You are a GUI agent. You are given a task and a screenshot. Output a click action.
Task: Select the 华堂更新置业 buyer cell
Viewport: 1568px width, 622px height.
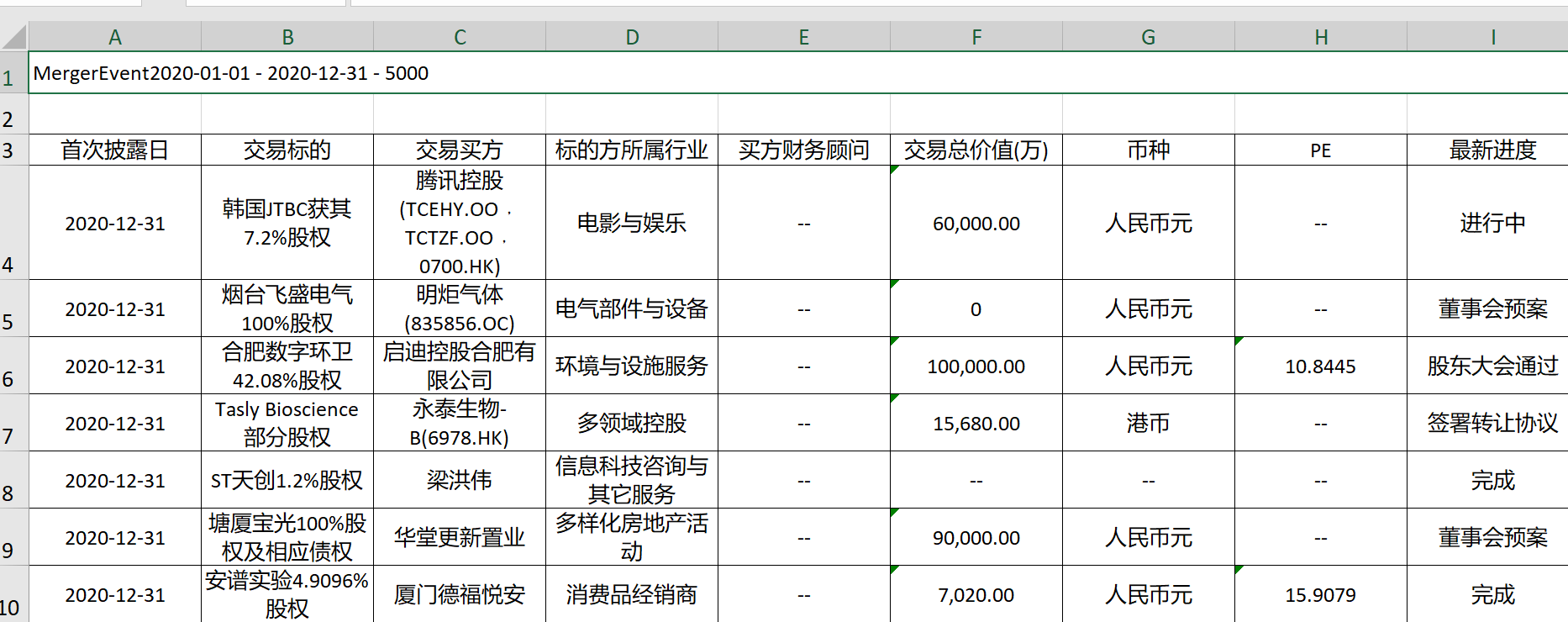coord(460,537)
